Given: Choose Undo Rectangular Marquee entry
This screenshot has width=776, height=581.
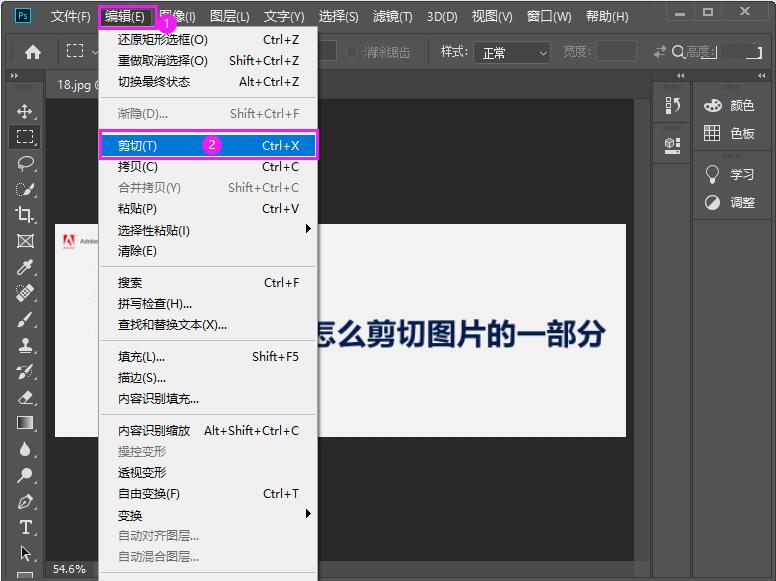Looking at the screenshot, I should (x=208, y=40).
